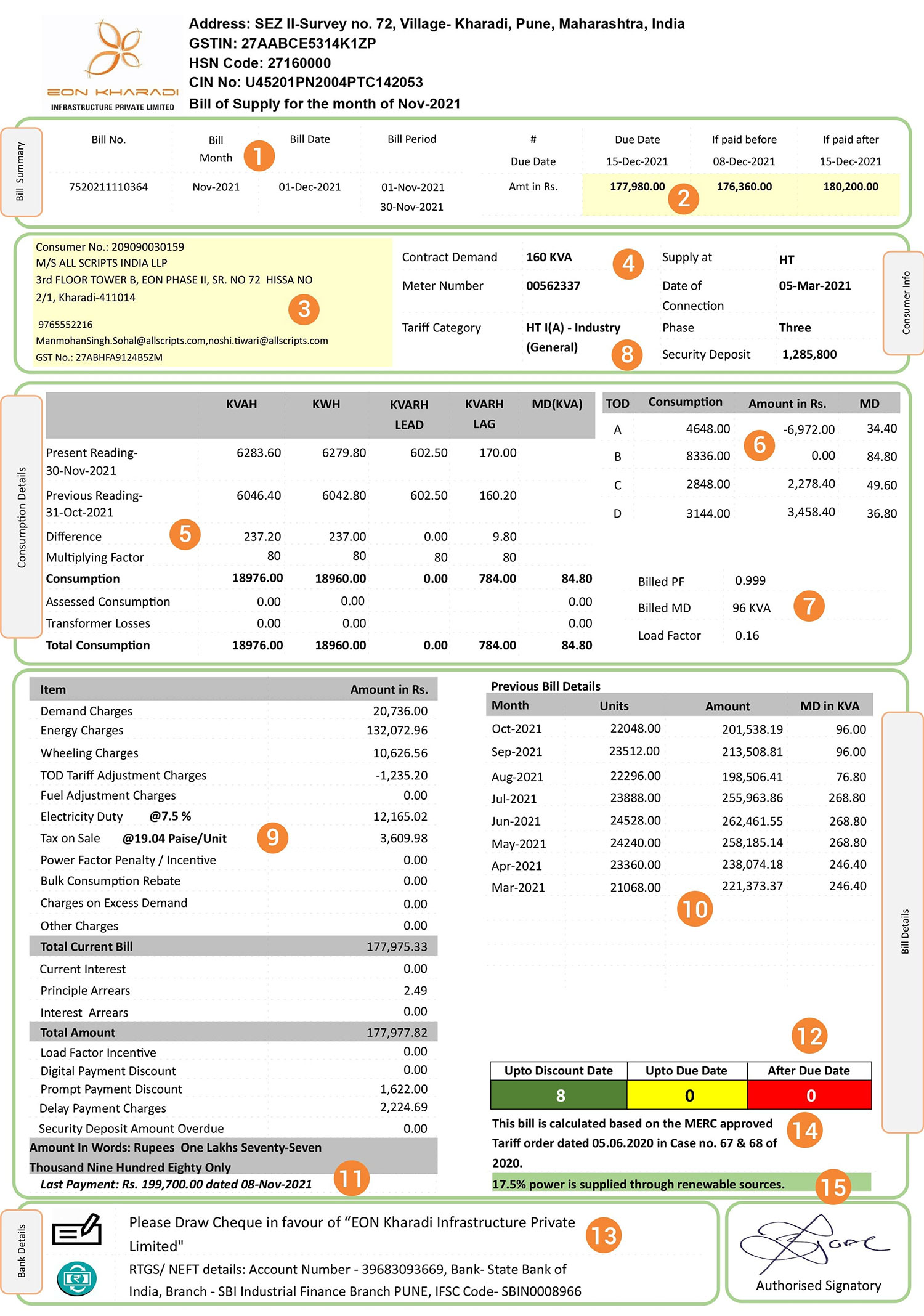Select the Consumer Info side tab
The height and width of the screenshot is (1316, 924).
click(904, 303)
